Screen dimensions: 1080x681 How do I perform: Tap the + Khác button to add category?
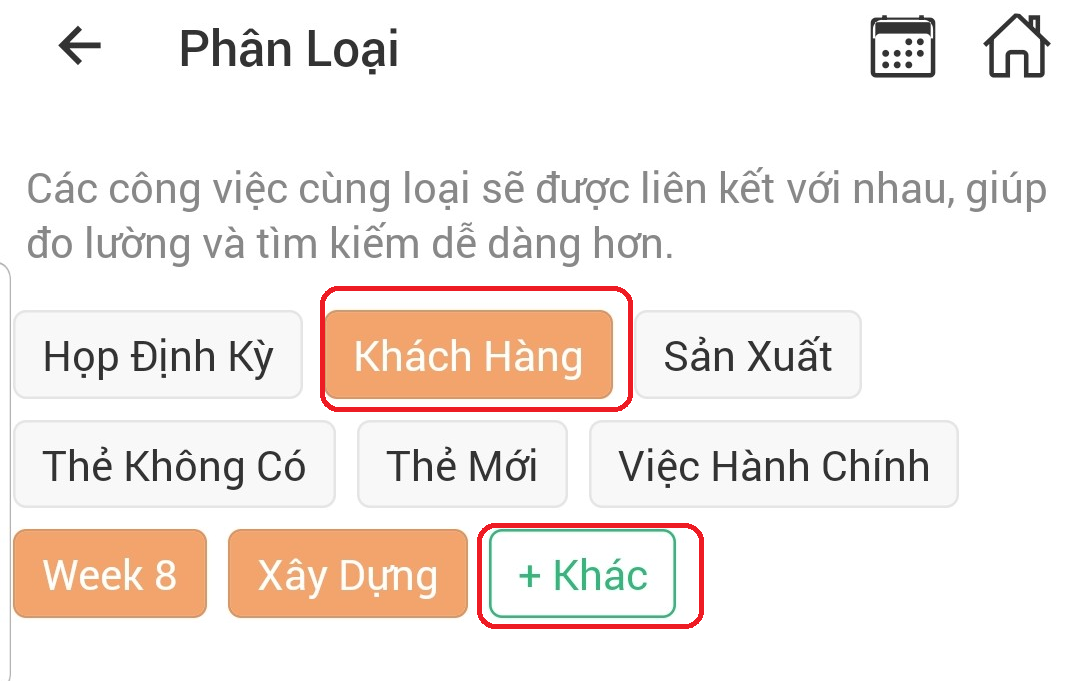pos(583,574)
